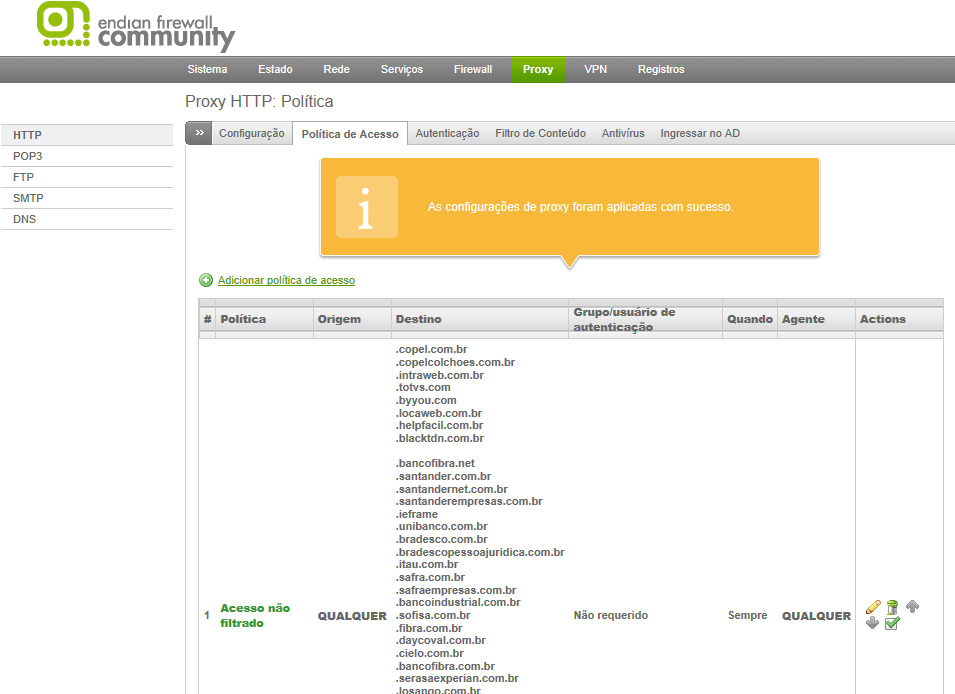Select DNS in the sidebar
Screen dimensions: 955x694
[x=87, y=219]
